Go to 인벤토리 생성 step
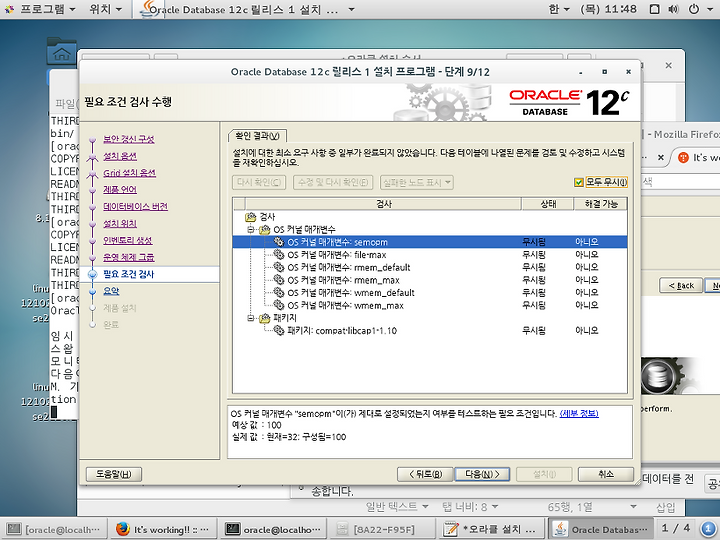This screenshot has width=720, height=540. point(128,240)
